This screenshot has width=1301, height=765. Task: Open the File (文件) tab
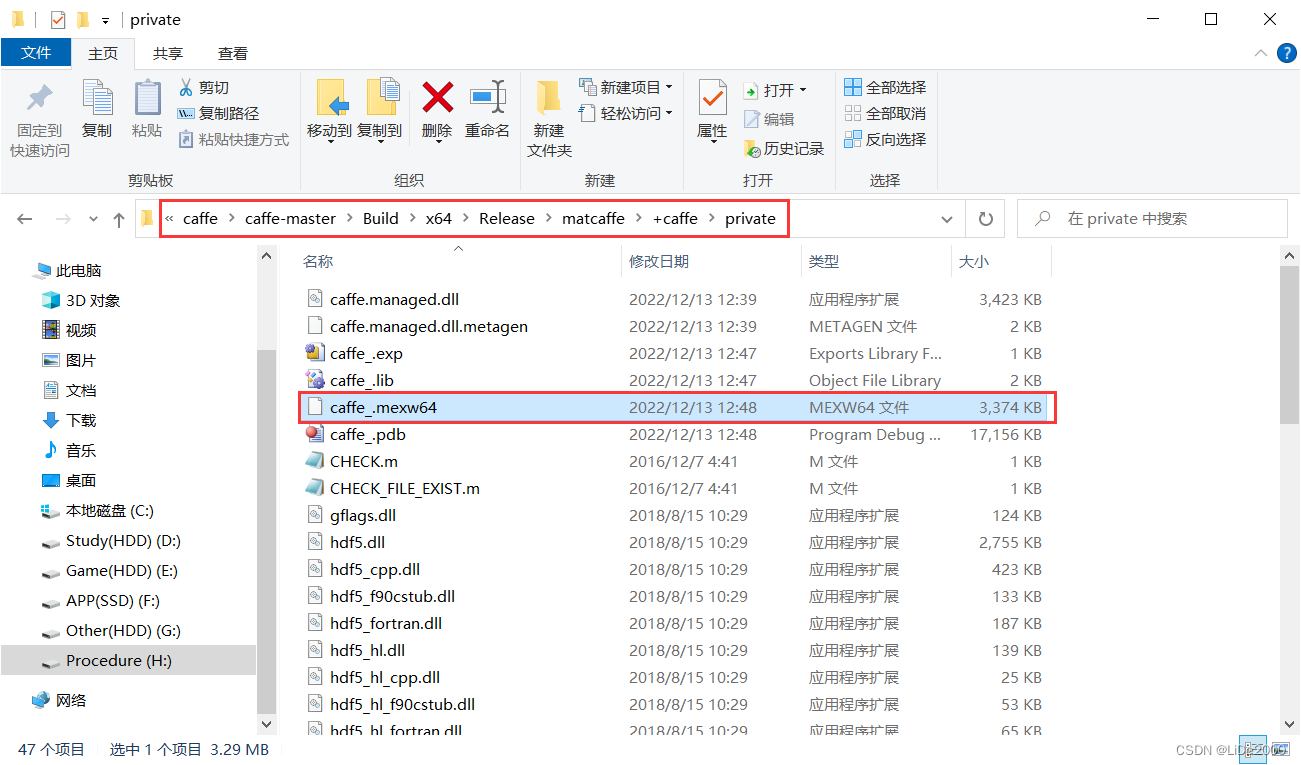(x=36, y=53)
